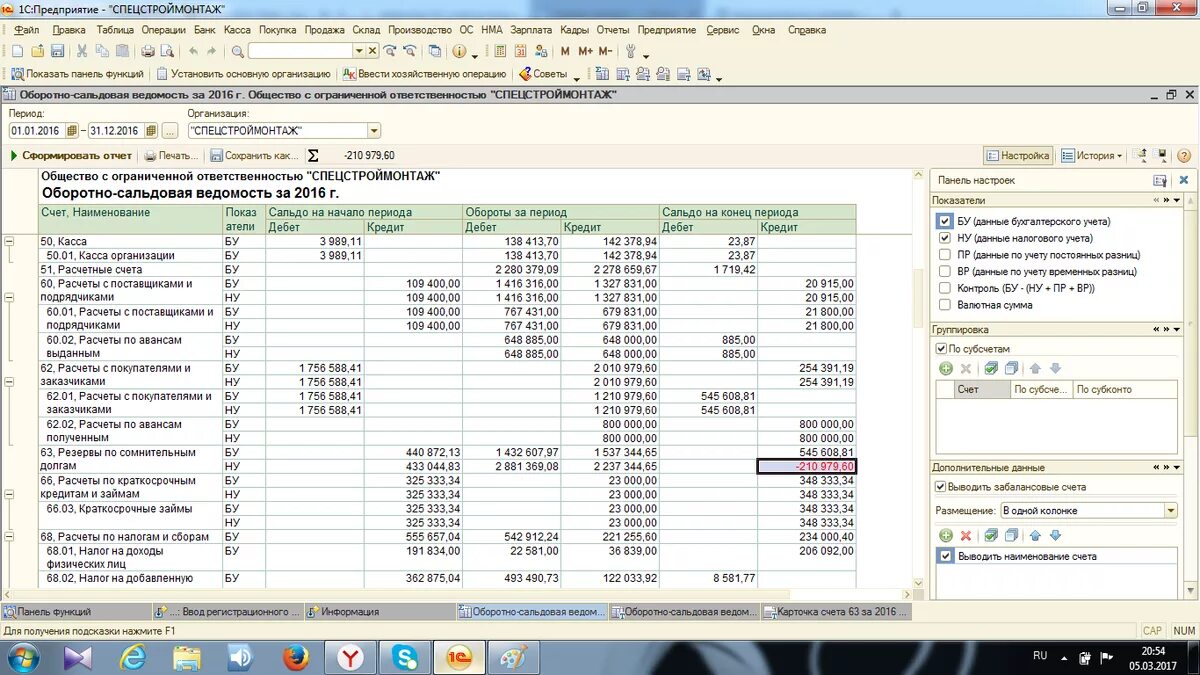Screen dimensions: 1200x675
Task: Open the Банк menu
Action: (205, 30)
